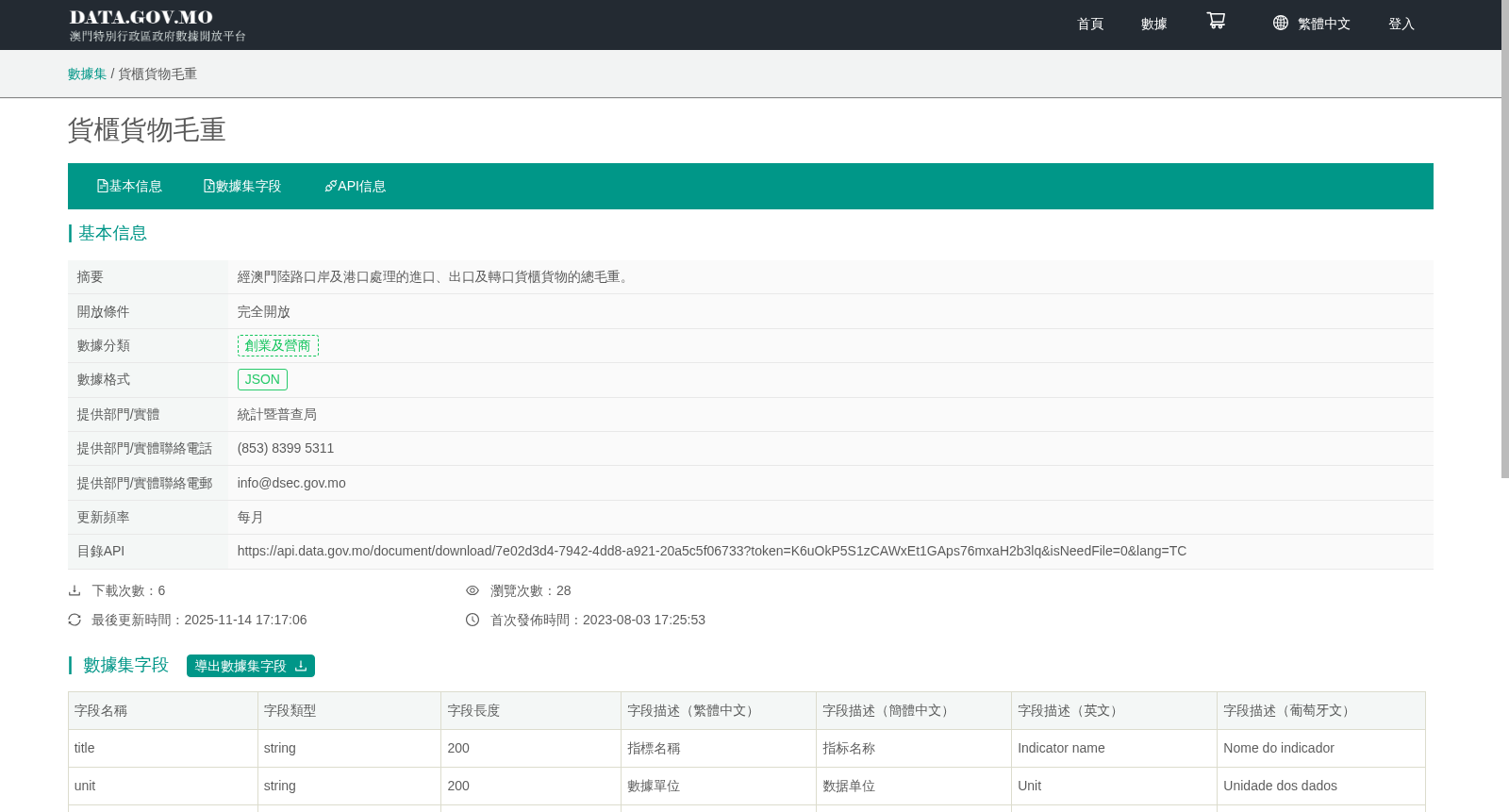Click the download count icon
Image resolution: width=1509 pixels, height=812 pixels.
(x=75, y=590)
